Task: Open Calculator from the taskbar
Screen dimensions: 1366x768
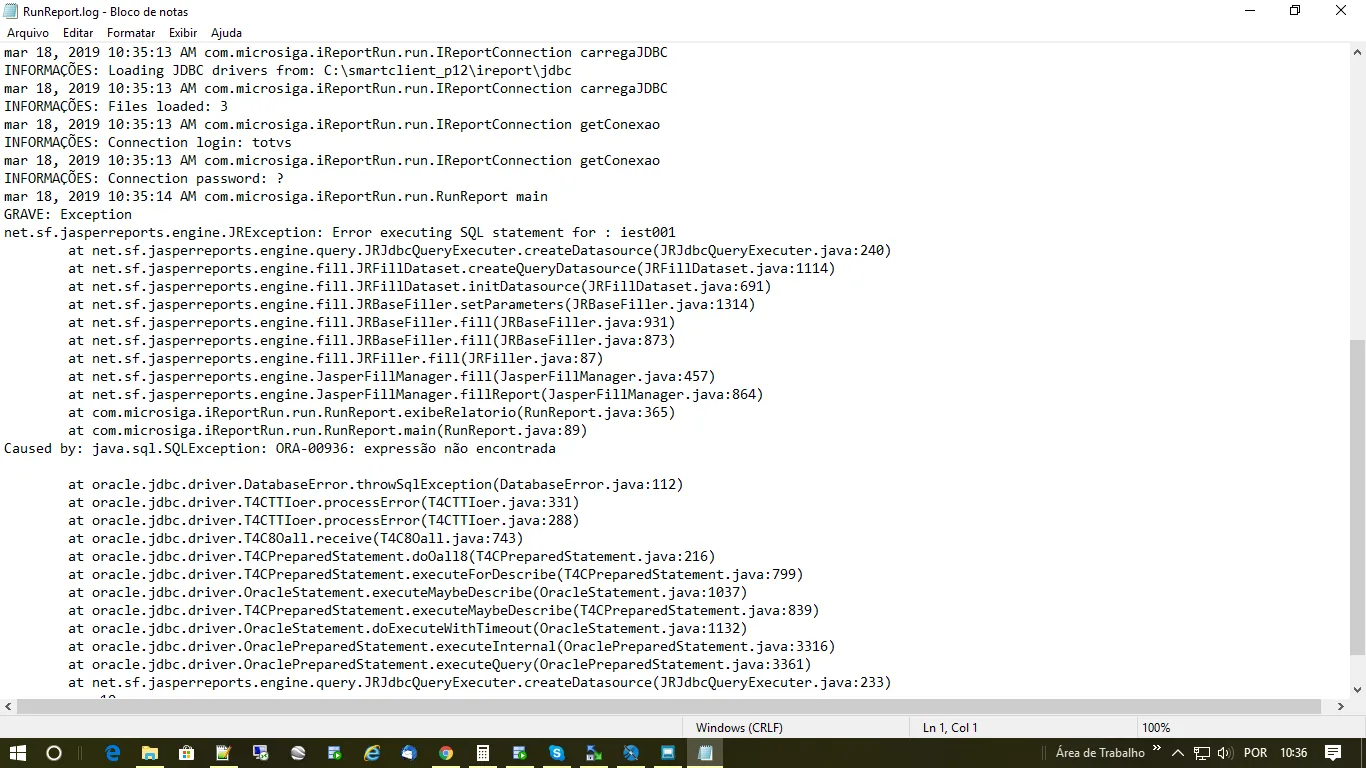Action: point(483,753)
